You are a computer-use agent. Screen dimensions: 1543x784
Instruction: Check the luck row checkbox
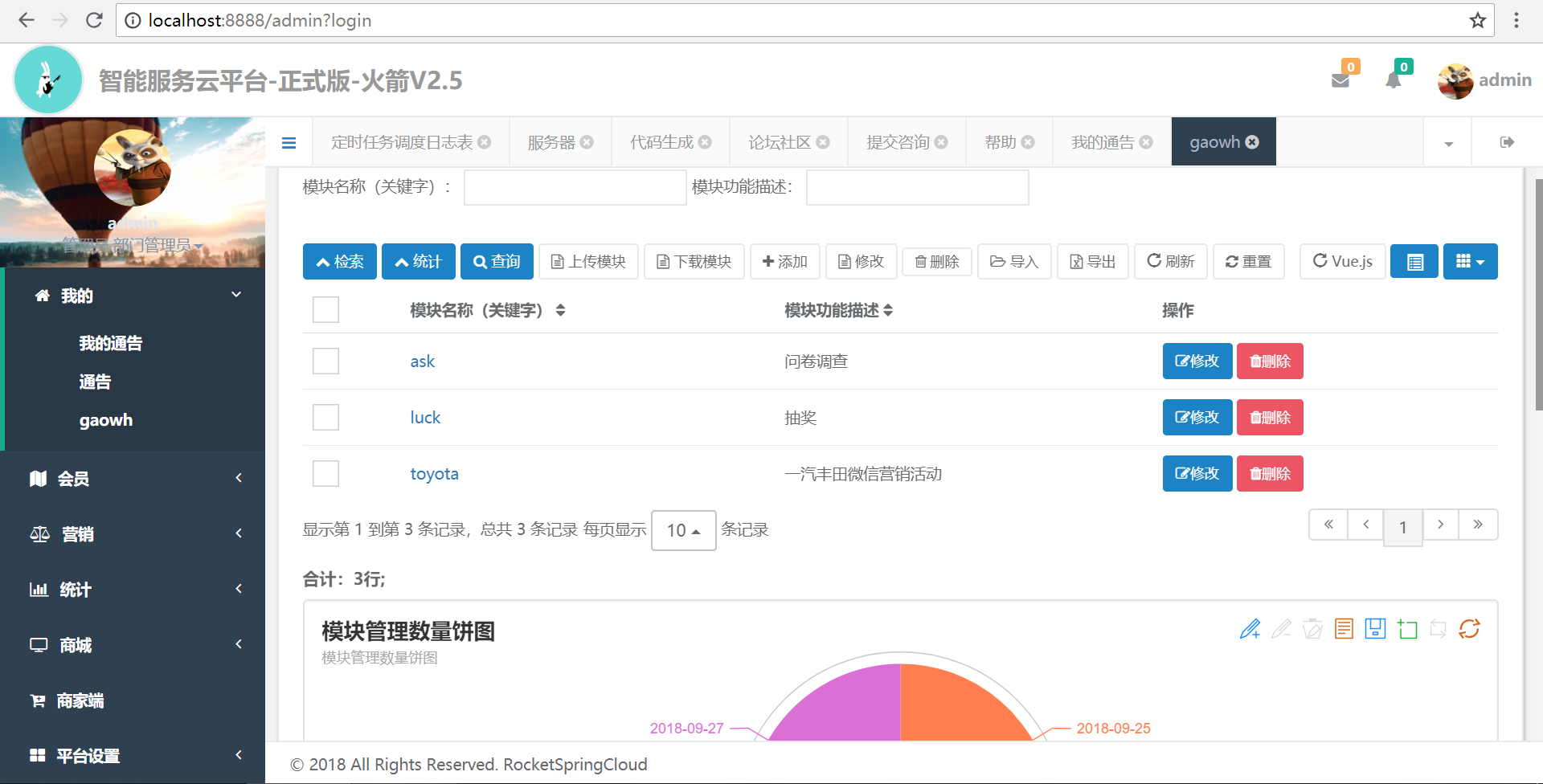pyautogui.click(x=325, y=418)
